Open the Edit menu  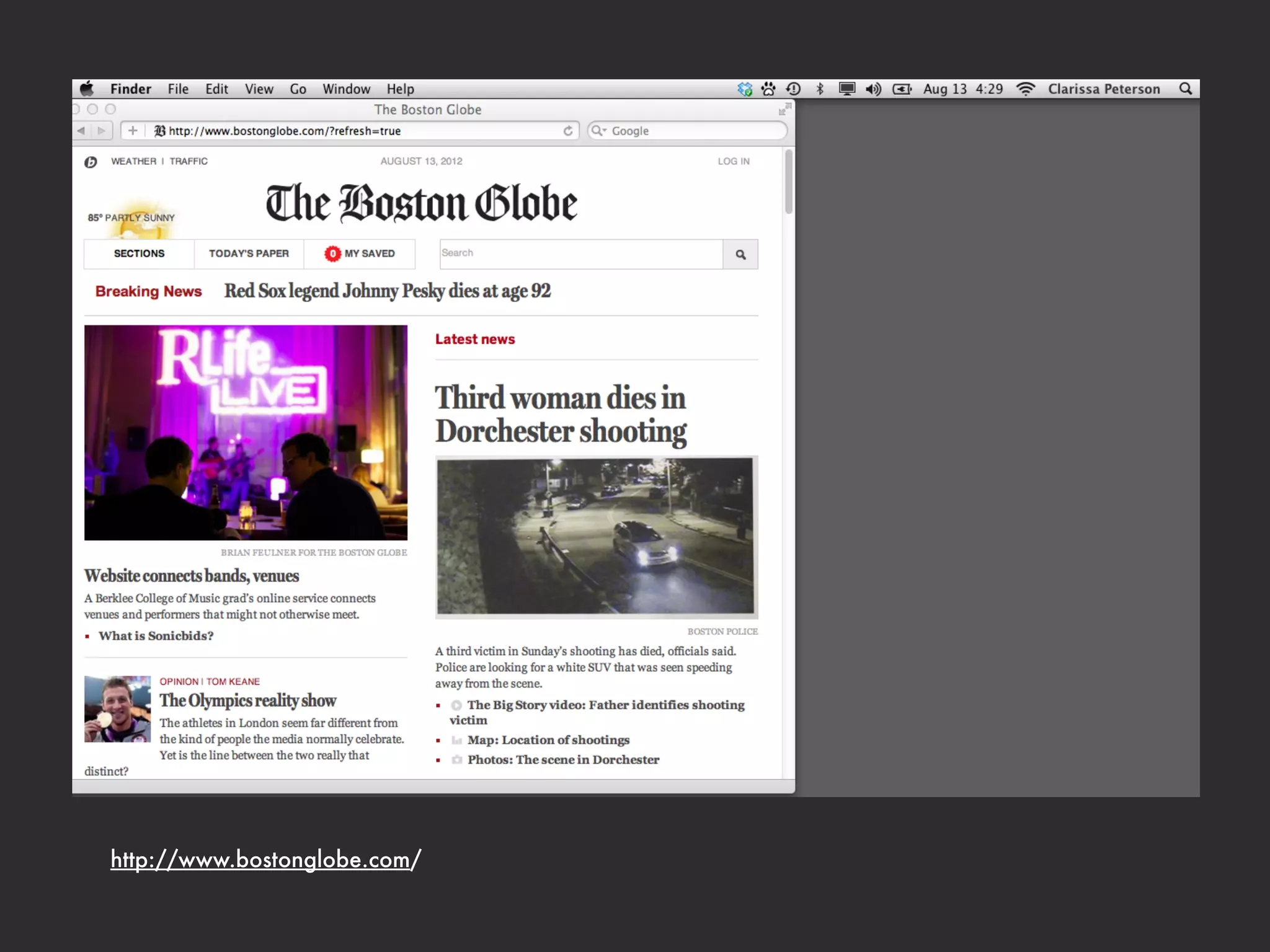point(217,89)
